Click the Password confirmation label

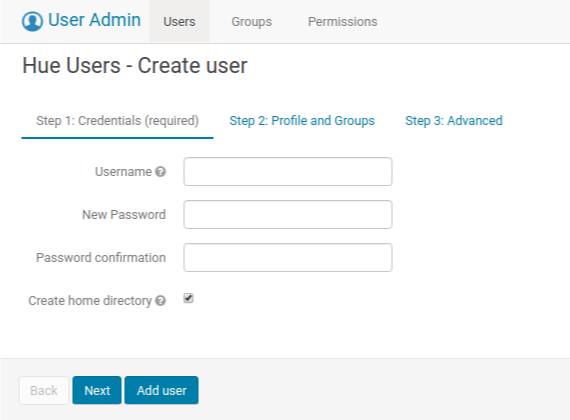tap(101, 258)
